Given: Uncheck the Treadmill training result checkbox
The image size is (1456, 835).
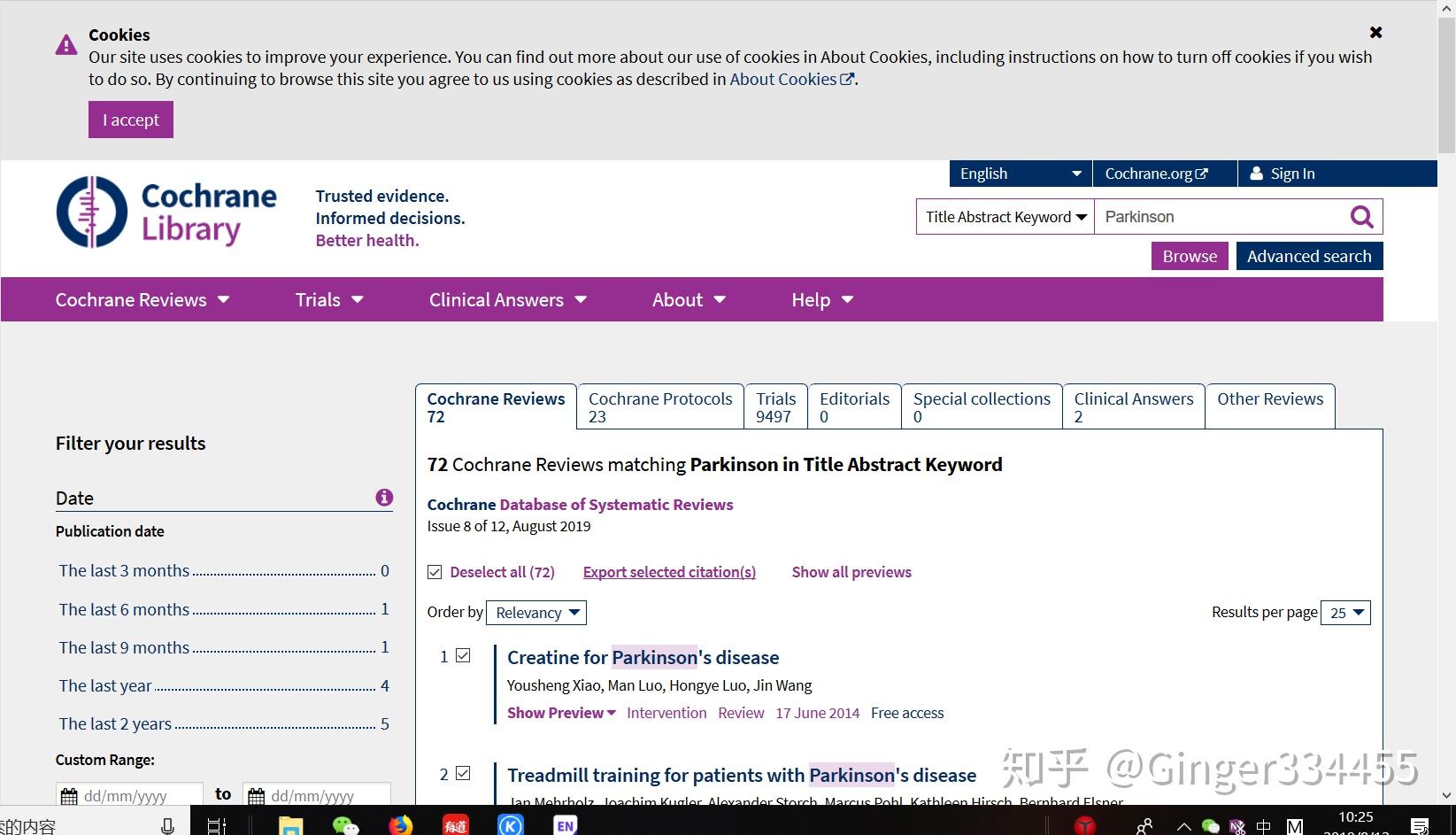Looking at the screenshot, I should click(x=464, y=772).
